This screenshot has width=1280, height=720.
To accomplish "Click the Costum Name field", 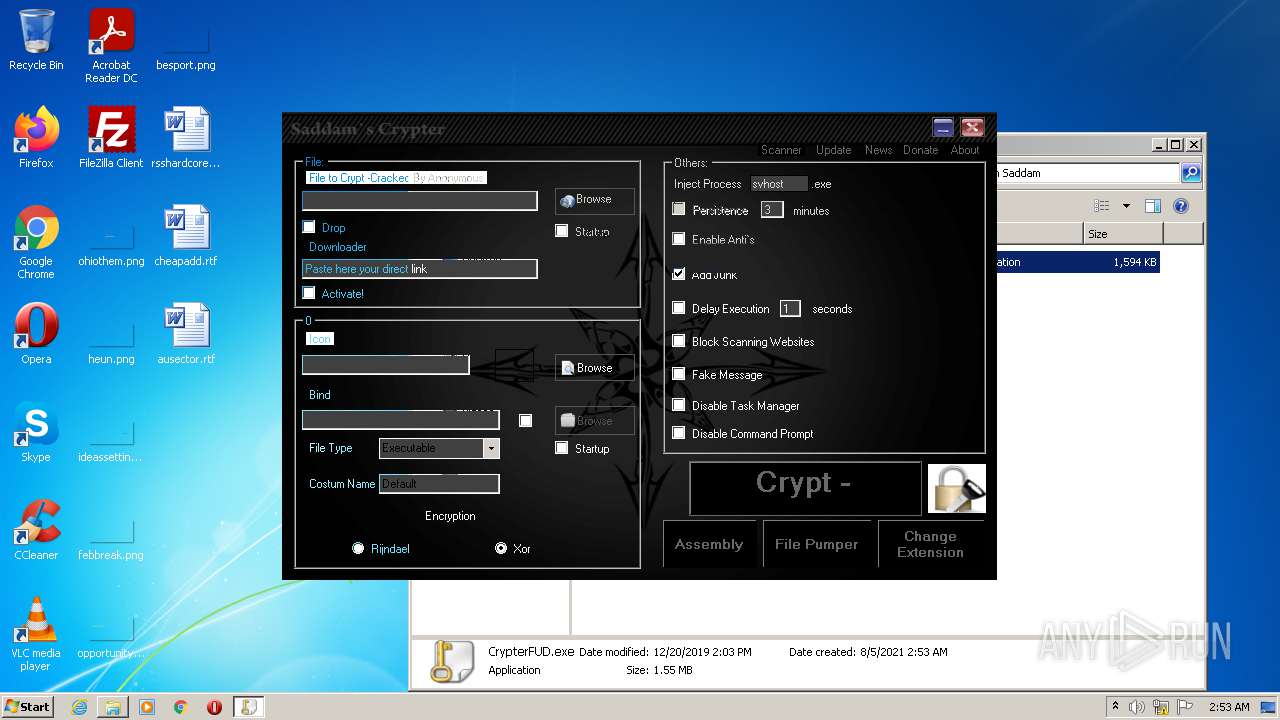I will 439,484.
